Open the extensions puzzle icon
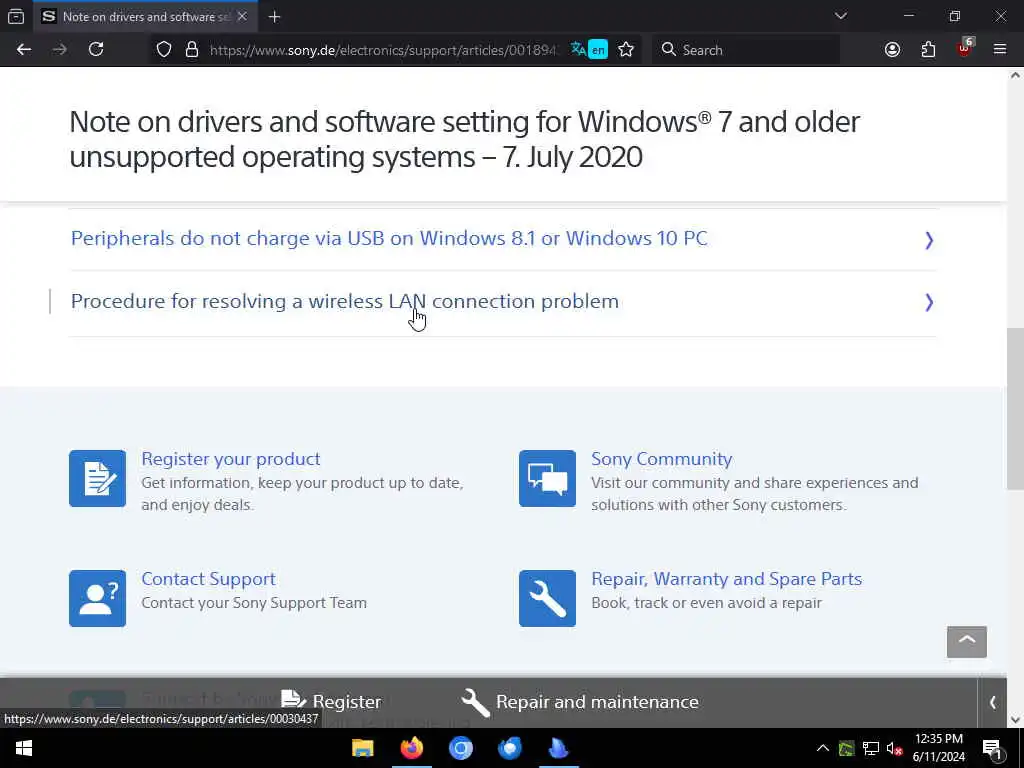1024x768 pixels. click(x=928, y=50)
